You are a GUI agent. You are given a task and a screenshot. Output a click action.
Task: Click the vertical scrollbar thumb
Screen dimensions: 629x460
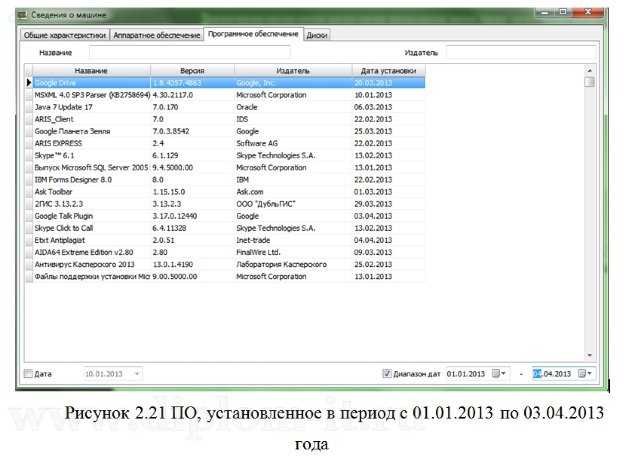point(589,82)
